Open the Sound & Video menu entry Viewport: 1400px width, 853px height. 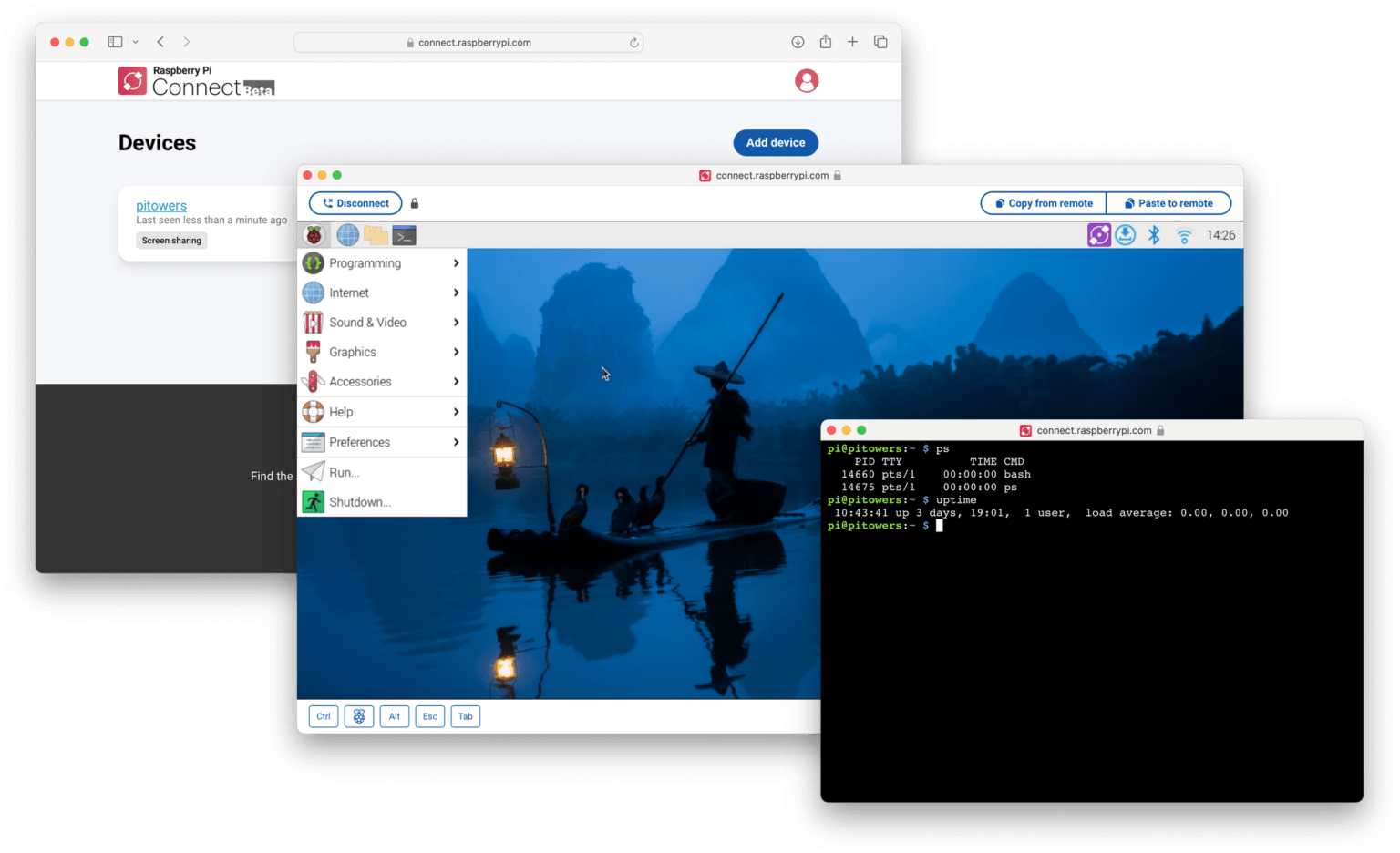(382, 323)
